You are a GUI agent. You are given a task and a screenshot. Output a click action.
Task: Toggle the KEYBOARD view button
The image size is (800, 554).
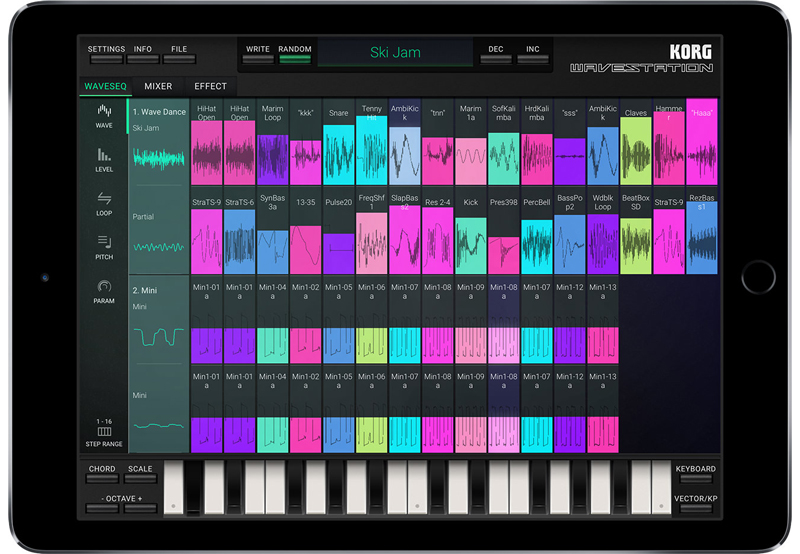pos(696,473)
